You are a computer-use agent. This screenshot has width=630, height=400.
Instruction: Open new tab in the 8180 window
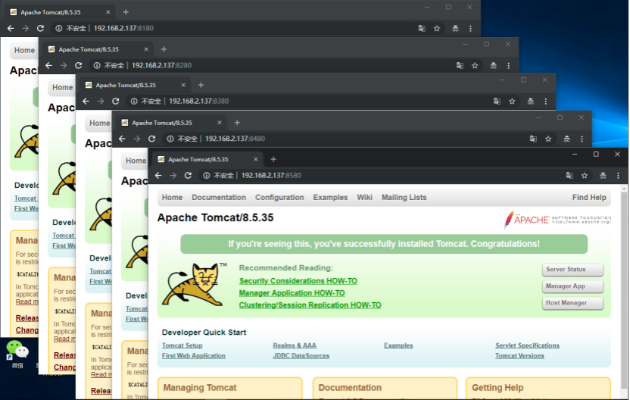tap(125, 12)
